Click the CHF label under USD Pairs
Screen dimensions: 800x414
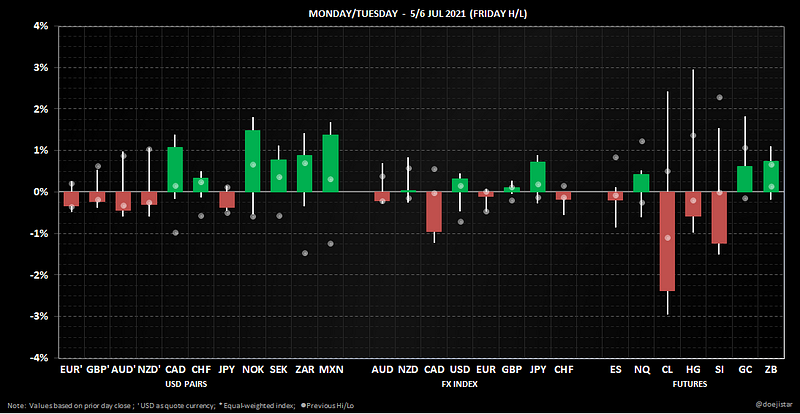(x=201, y=369)
